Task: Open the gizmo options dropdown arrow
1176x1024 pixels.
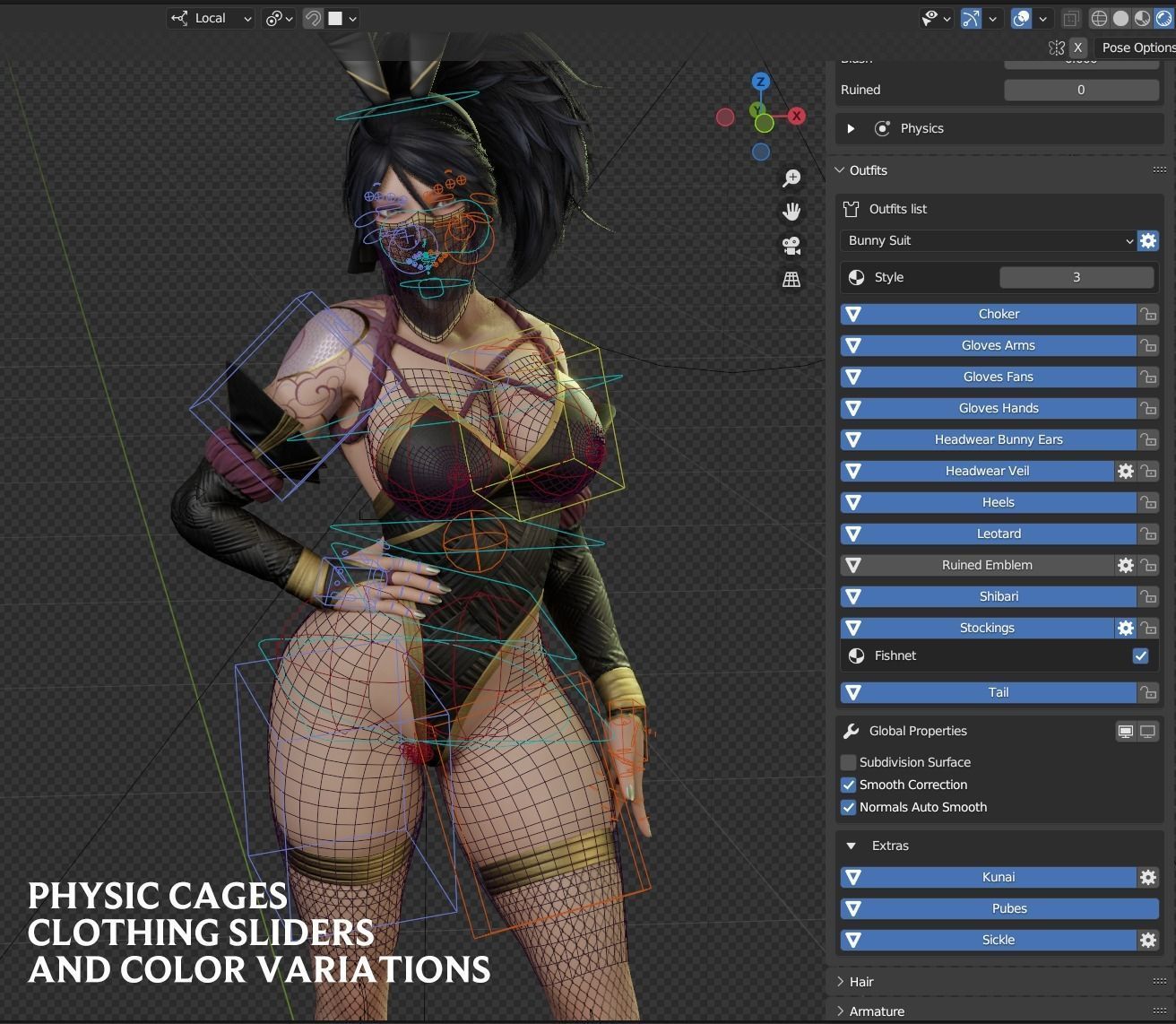Action: pyautogui.click(x=993, y=18)
